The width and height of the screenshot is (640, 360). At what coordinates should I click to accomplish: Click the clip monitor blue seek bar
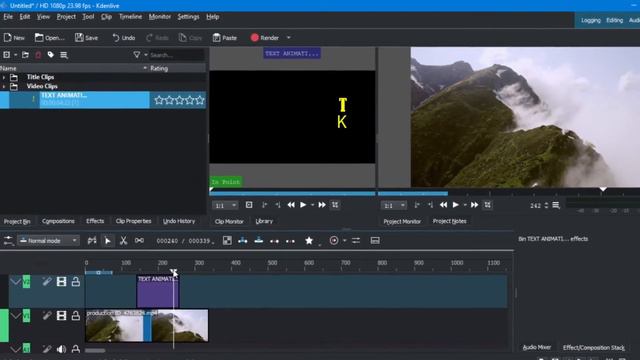[292, 193]
